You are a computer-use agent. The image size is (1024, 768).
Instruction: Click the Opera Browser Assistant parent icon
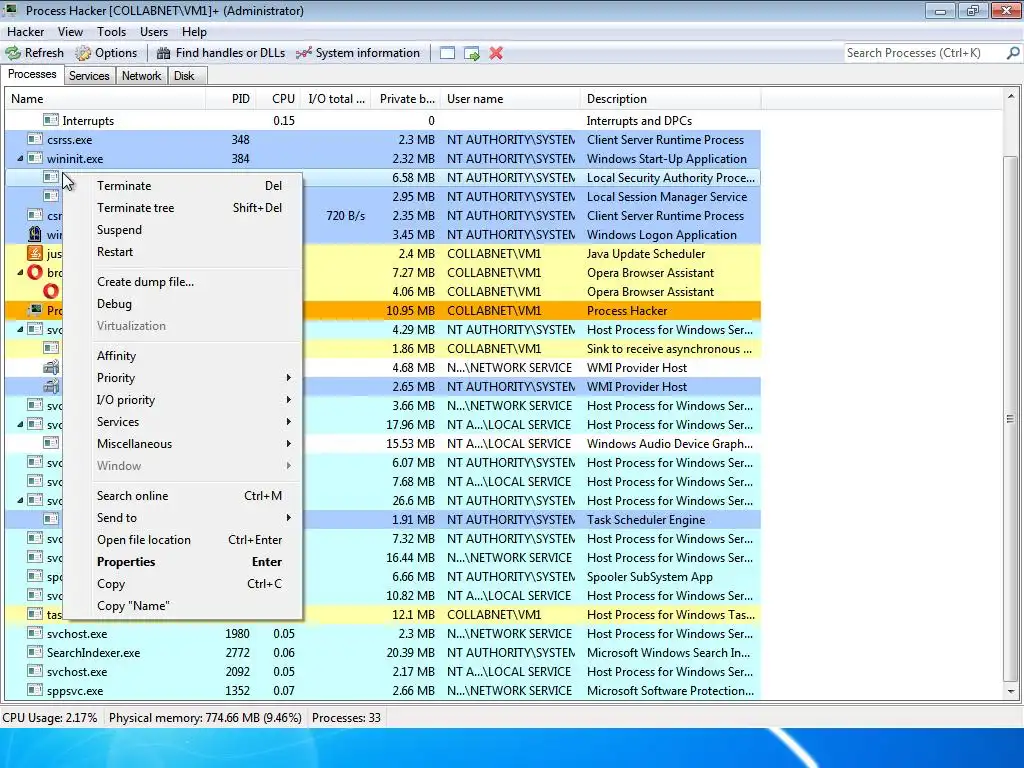click(x=35, y=272)
